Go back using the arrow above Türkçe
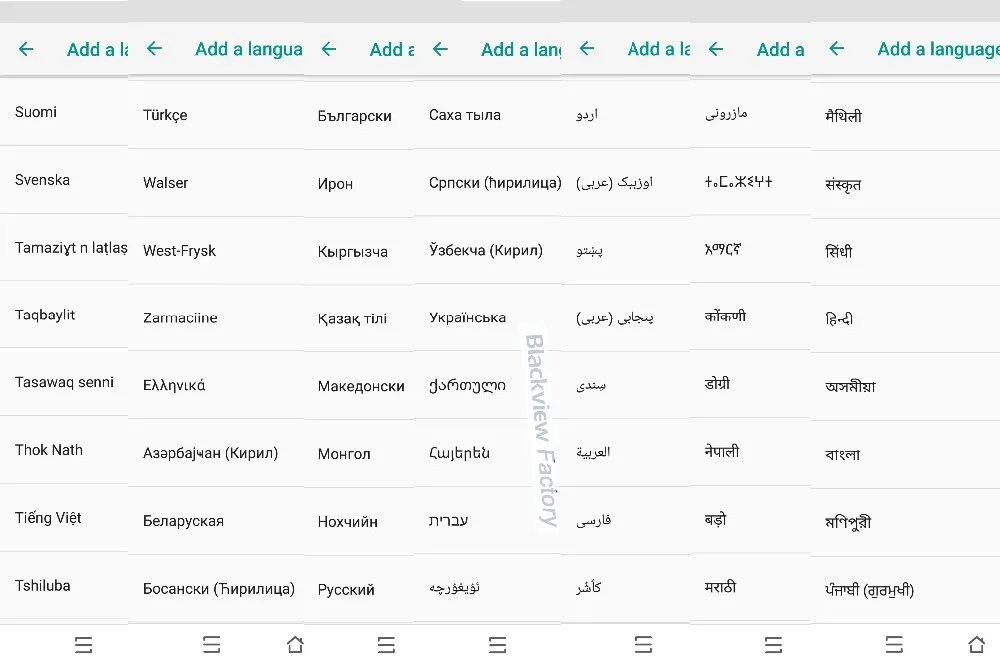The width and height of the screenshot is (1000, 667). click(154, 48)
